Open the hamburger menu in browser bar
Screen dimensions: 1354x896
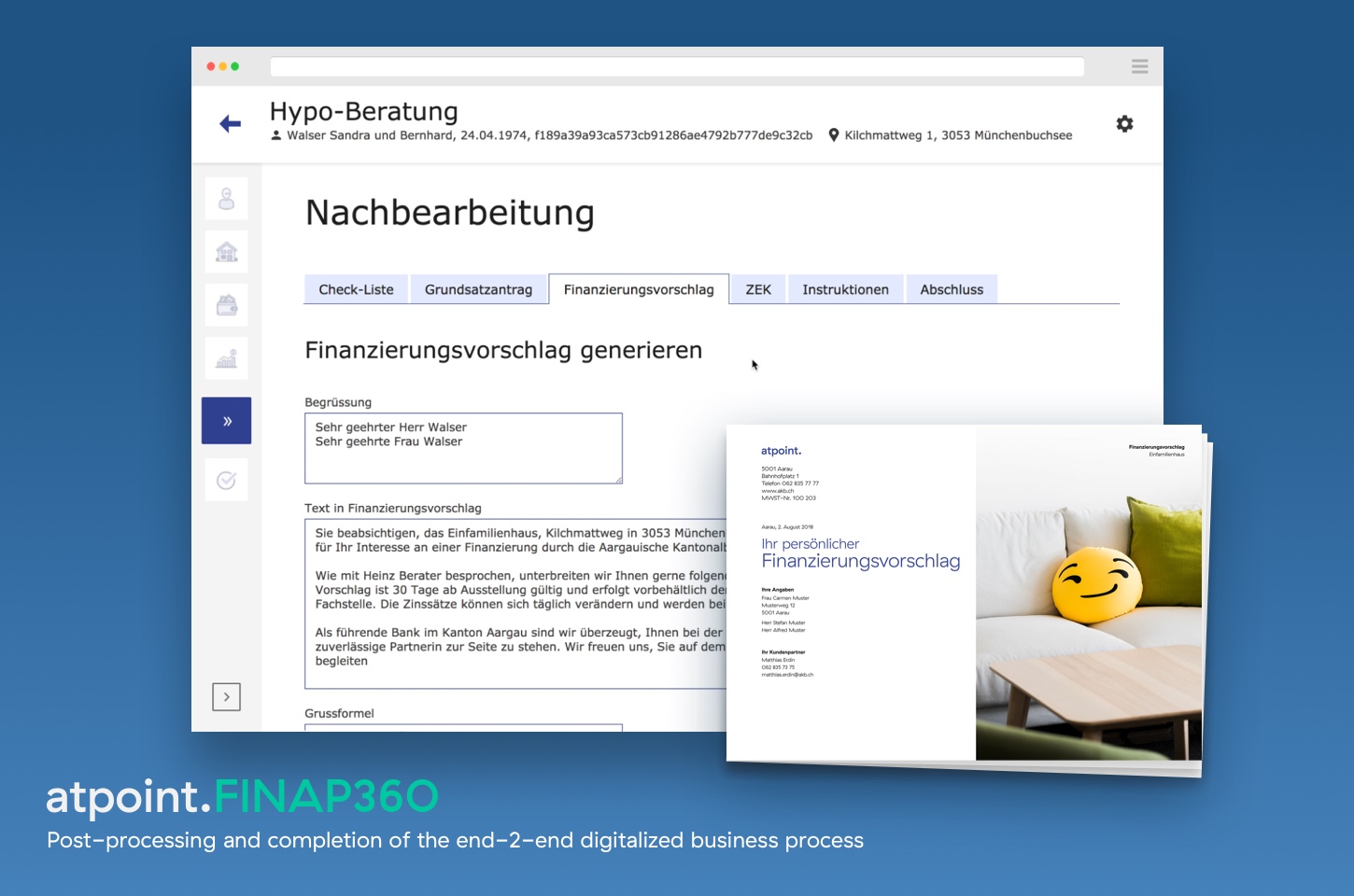click(x=1139, y=66)
